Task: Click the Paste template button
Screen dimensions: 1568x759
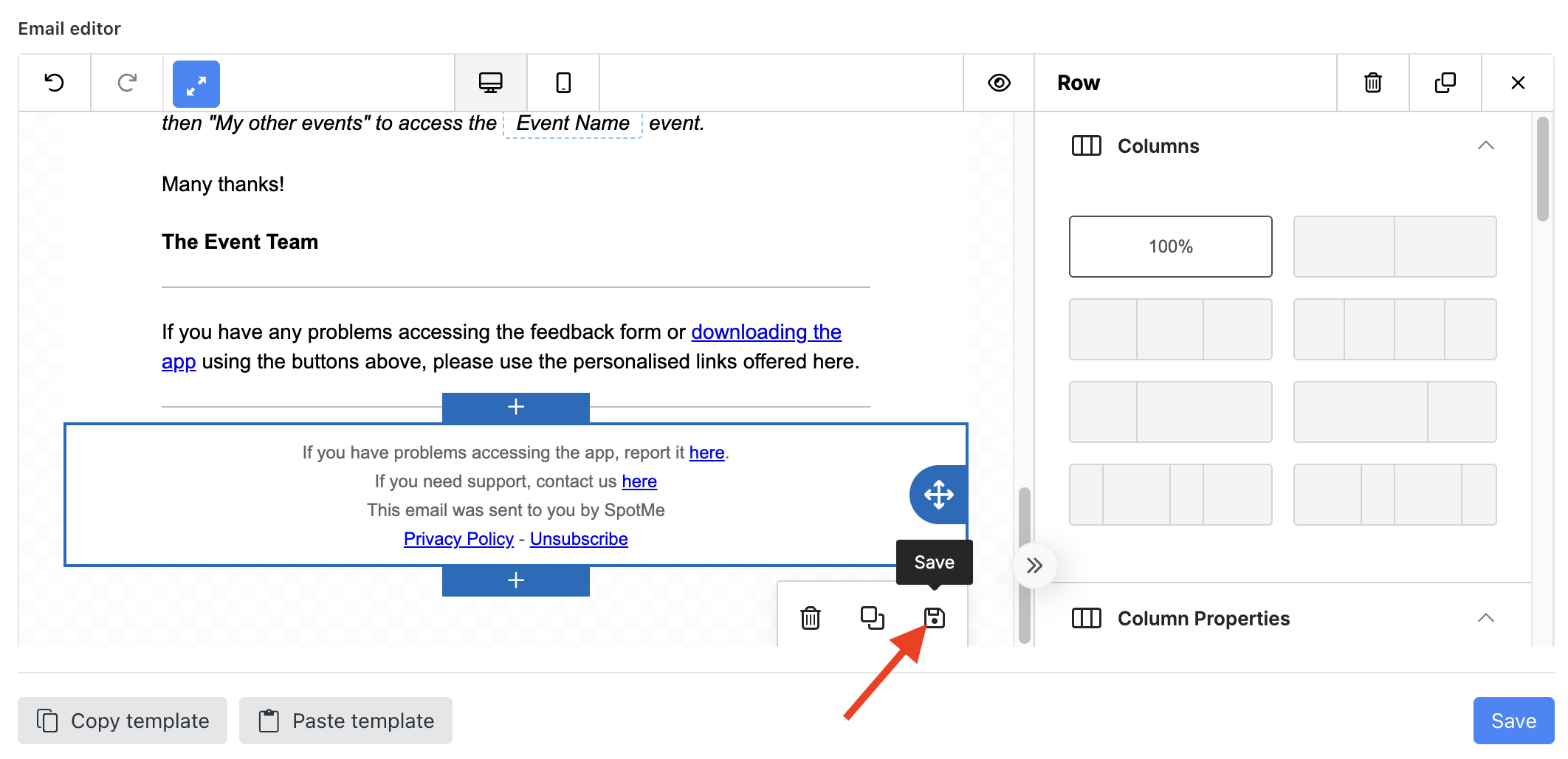Action: pos(345,721)
